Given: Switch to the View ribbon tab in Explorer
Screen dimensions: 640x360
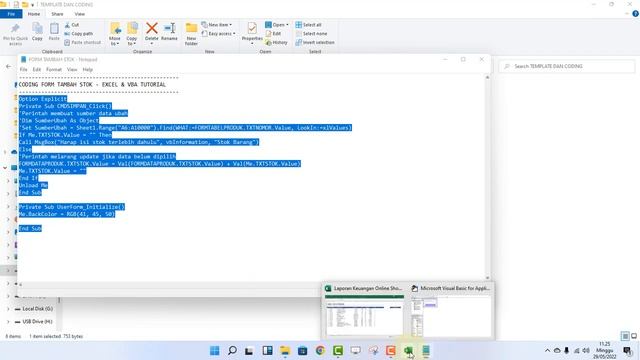Looking at the screenshot, I should click(80, 14).
